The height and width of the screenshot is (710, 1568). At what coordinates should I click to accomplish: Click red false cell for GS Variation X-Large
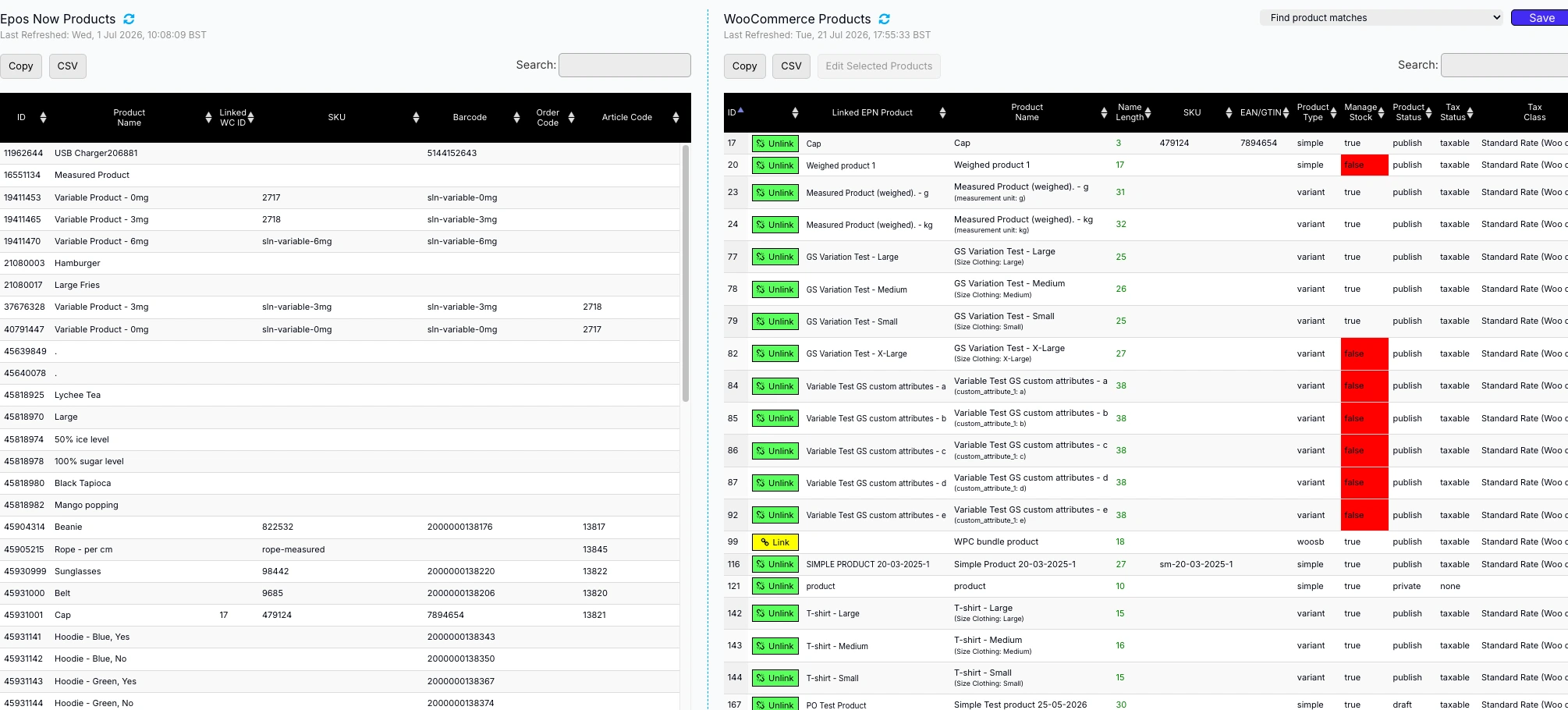1364,353
